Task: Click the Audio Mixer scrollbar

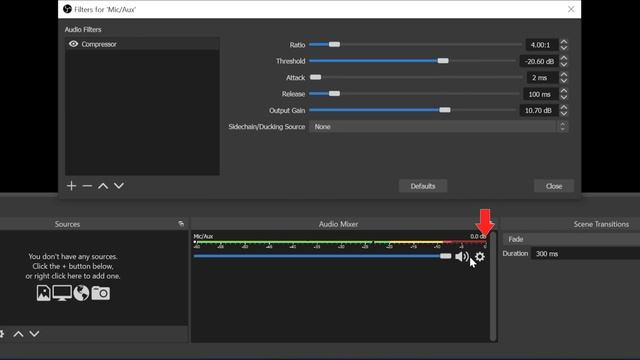Action: [493, 286]
